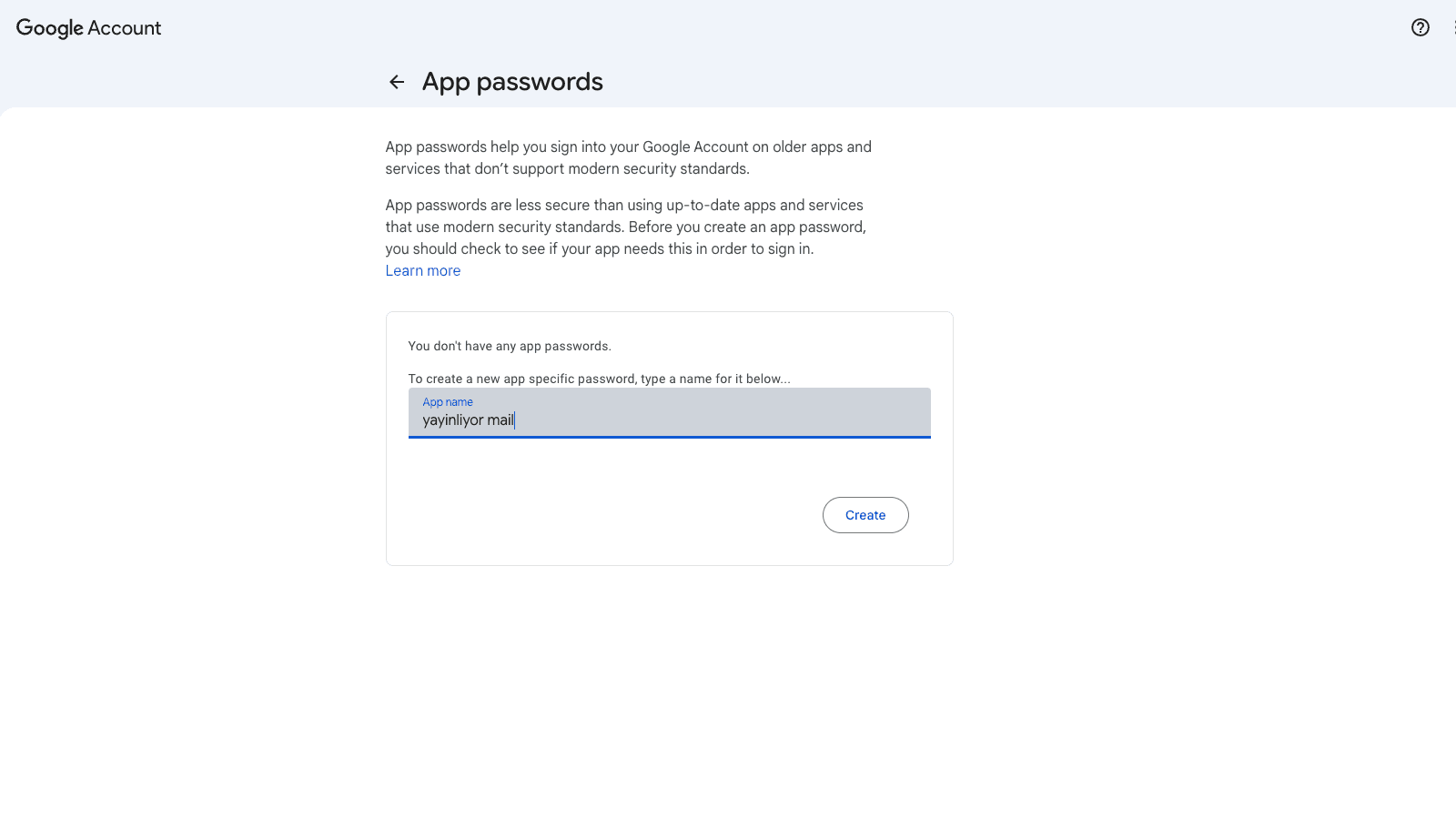This screenshot has width=1456, height=819.
Task: Click the blue underline of the App name field
Action: (x=669, y=437)
